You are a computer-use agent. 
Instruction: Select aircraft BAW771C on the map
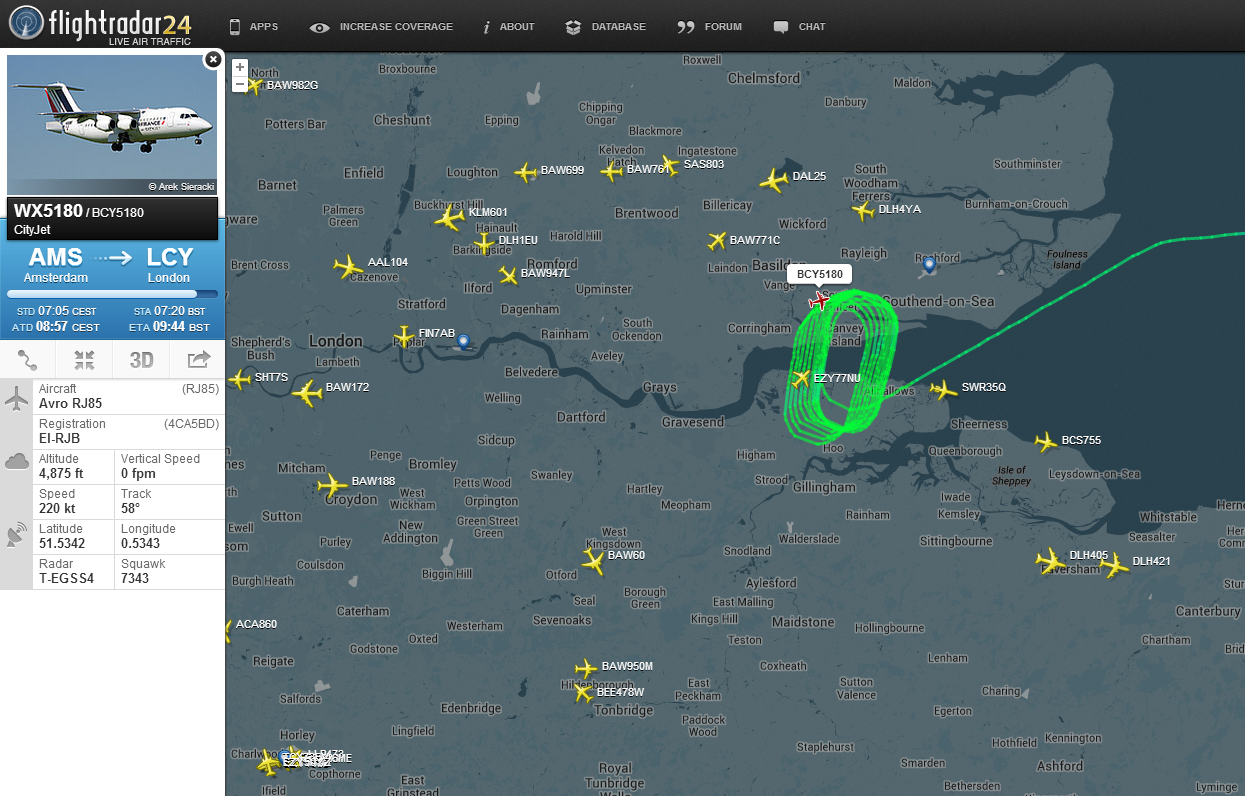coord(716,241)
